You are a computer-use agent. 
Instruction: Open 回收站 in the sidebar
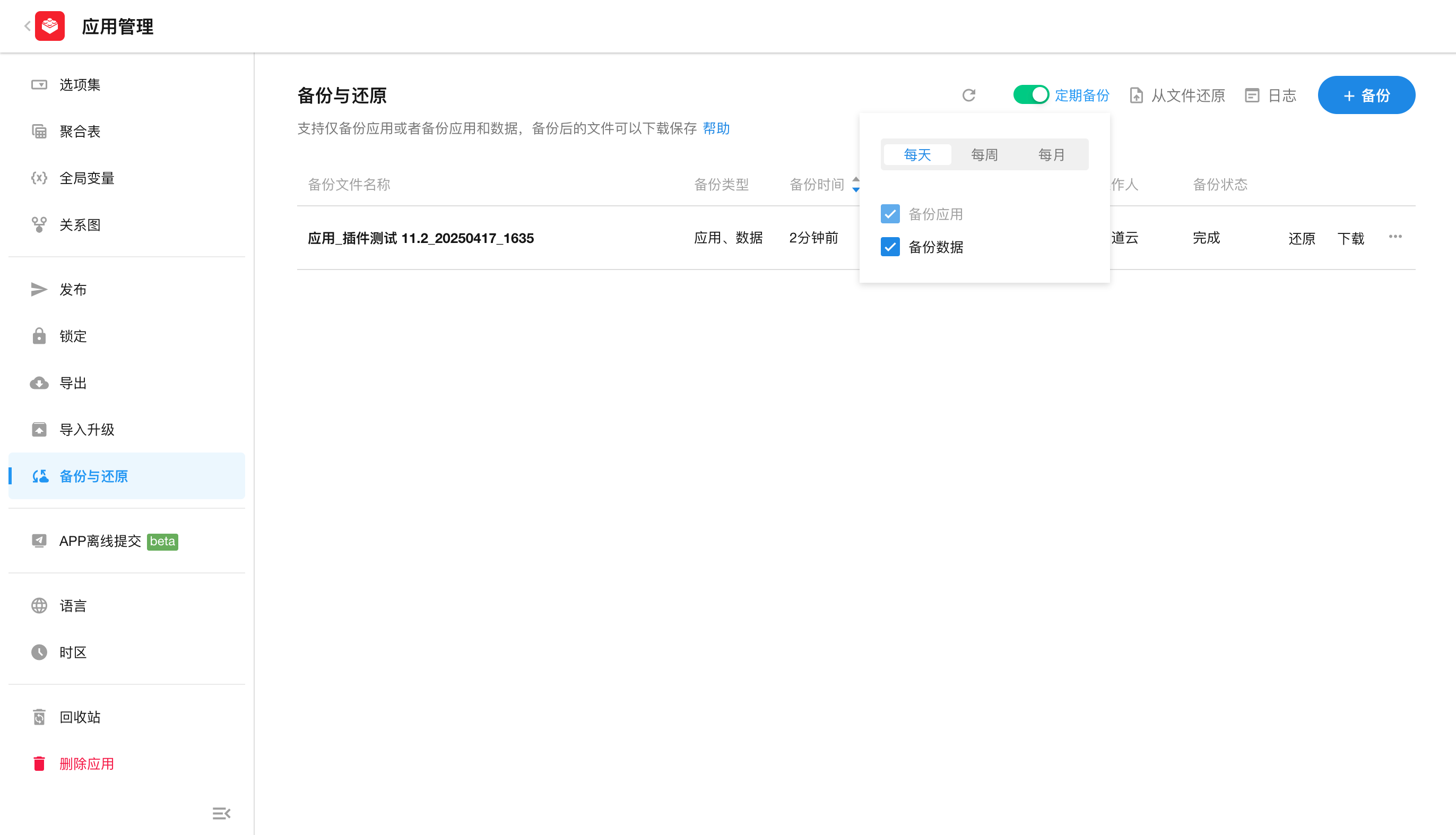click(x=126, y=717)
